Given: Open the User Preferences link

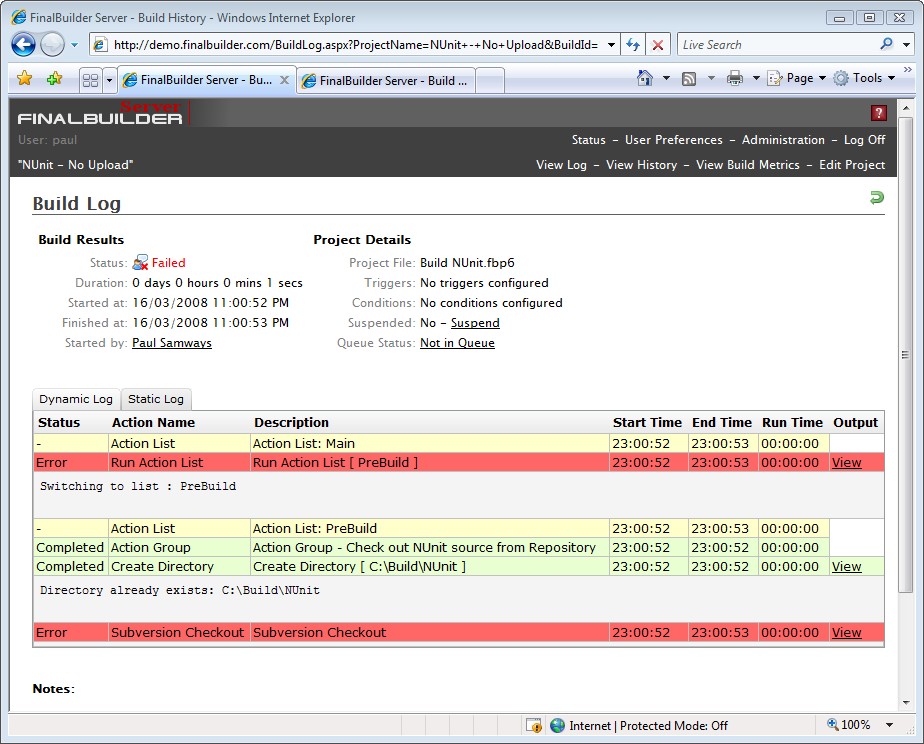Looking at the screenshot, I should (674, 140).
